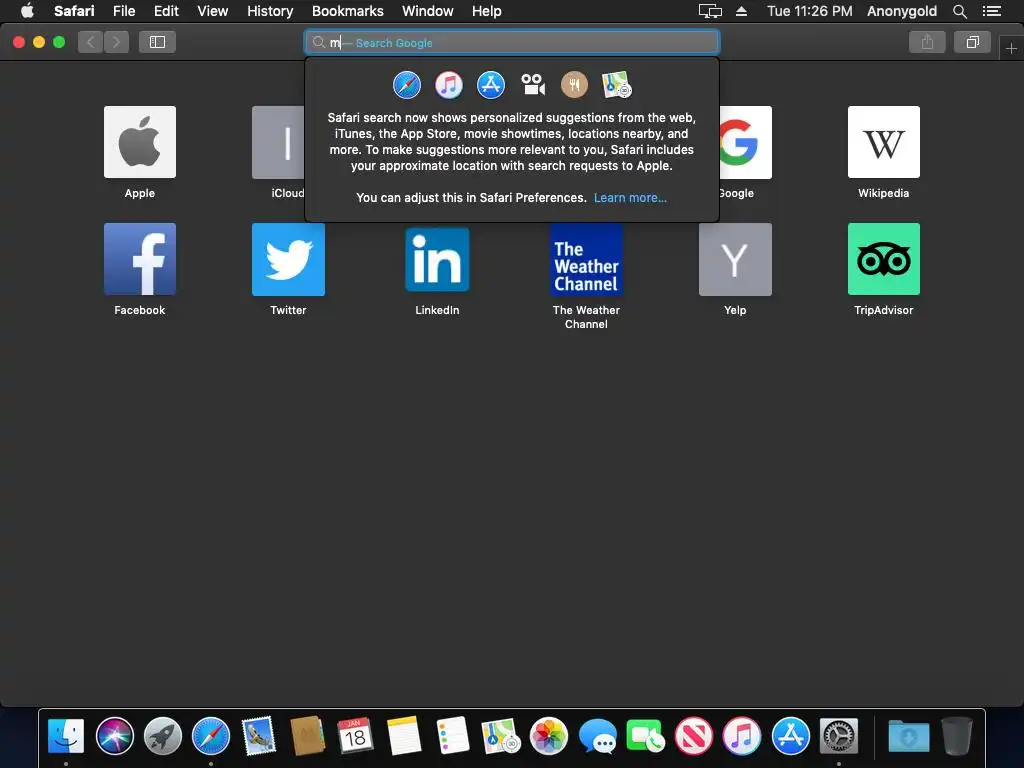Go forward with the forward arrow button

116,42
